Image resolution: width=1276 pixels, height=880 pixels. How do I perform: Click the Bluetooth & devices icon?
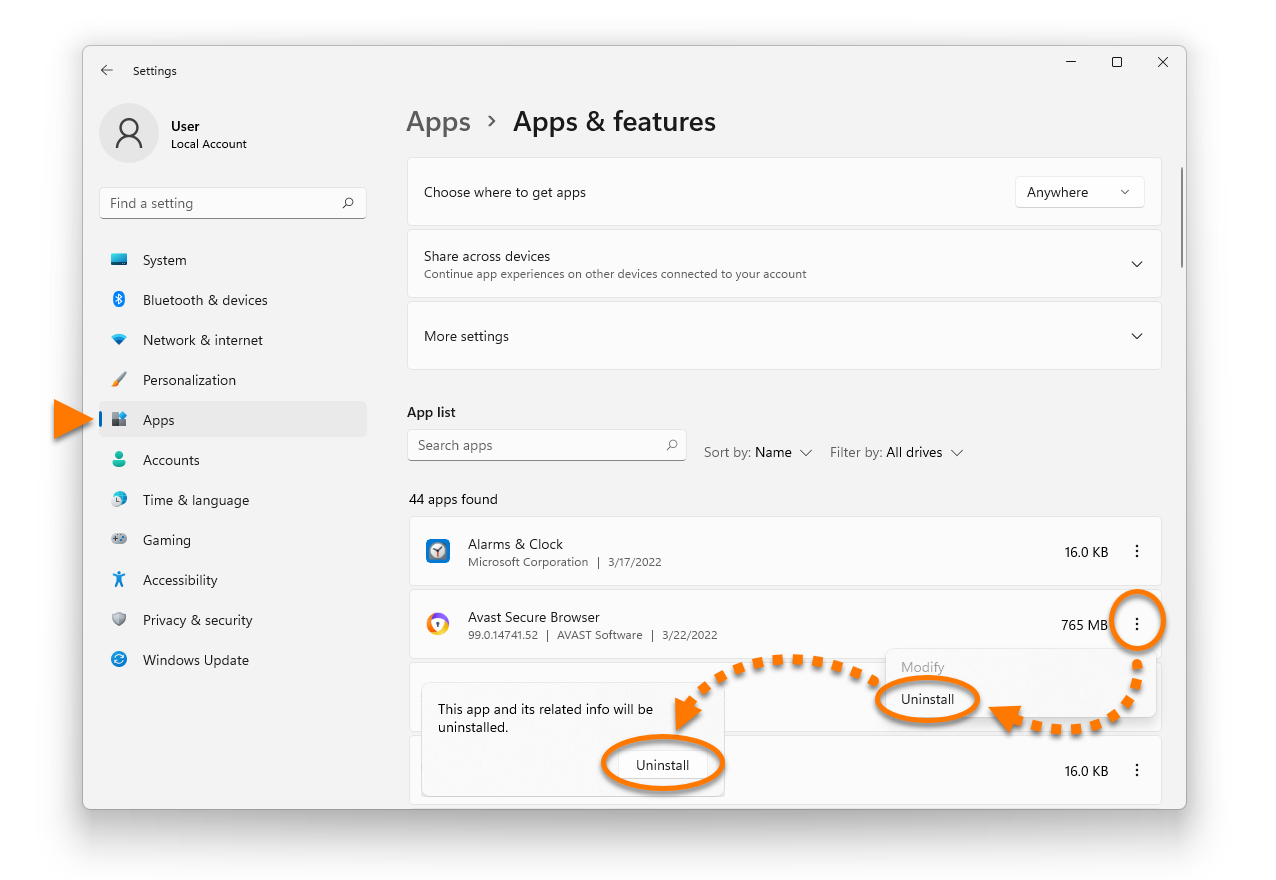click(119, 300)
